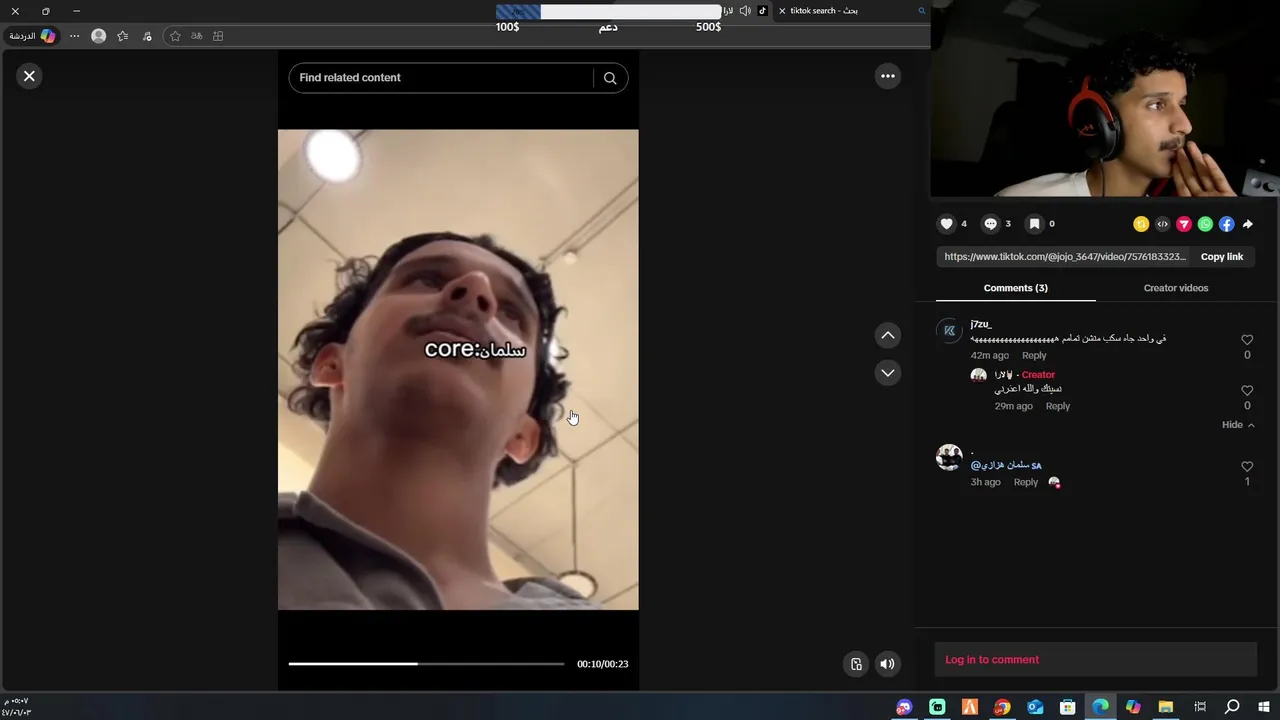Reply to the 3h ago comment
The width and height of the screenshot is (1280, 720).
(x=1026, y=482)
